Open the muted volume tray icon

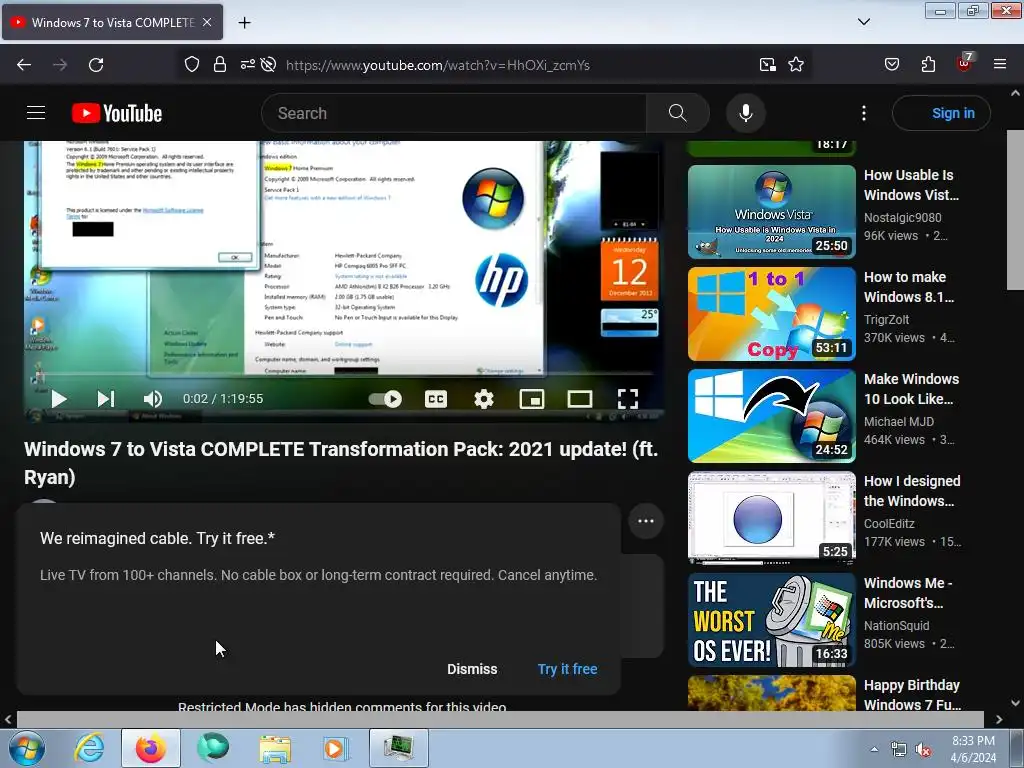click(923, 750)
